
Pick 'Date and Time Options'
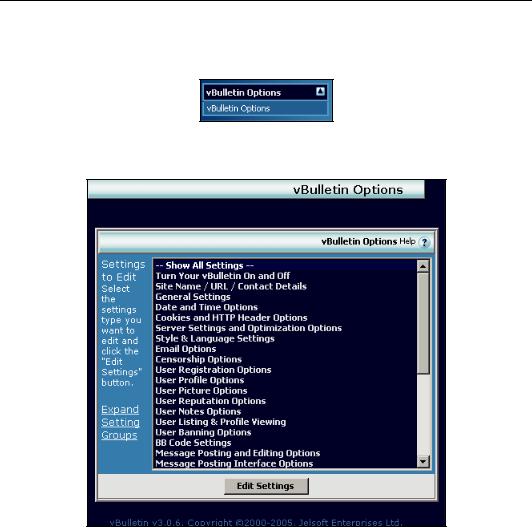pos(285,307)
